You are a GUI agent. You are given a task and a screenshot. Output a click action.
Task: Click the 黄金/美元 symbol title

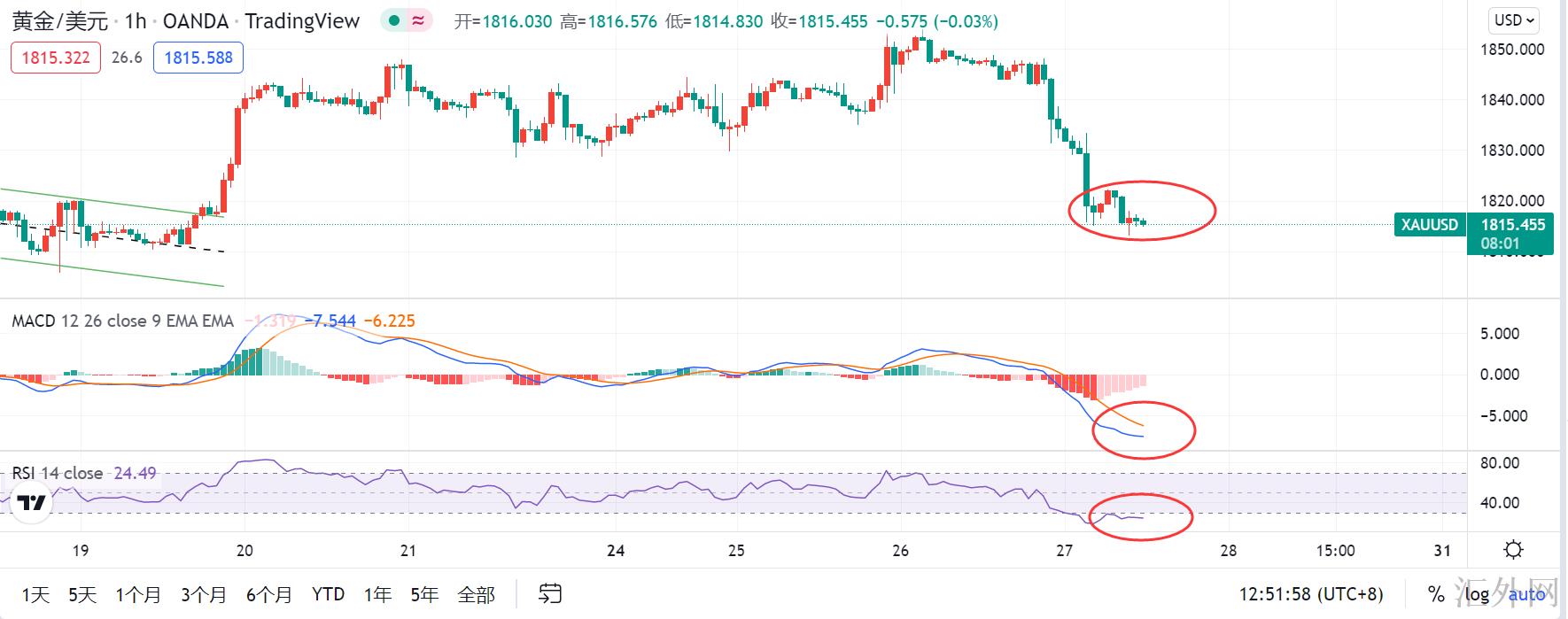click(x=59, y=21)
